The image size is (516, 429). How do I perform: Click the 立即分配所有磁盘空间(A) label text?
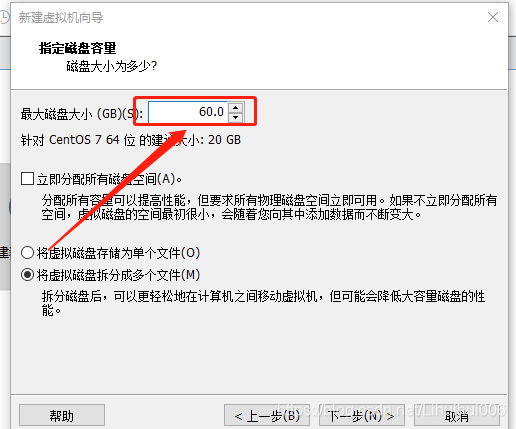(x=109, y=179)
